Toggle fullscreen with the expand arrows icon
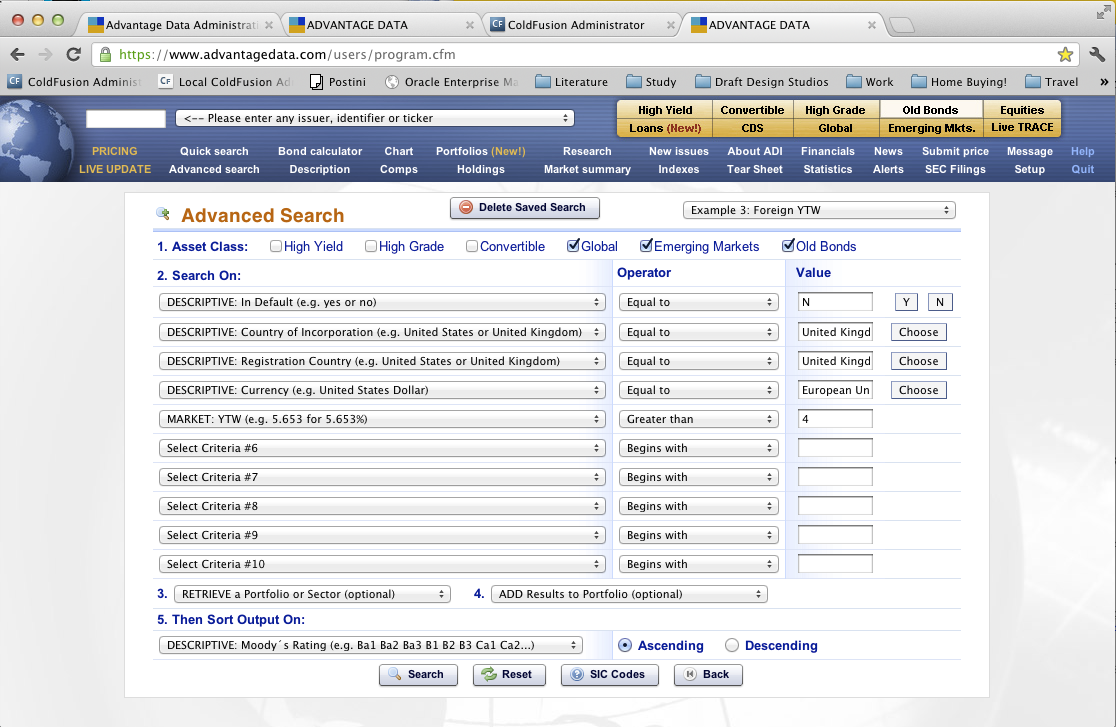This screenshot has width=1116, height=727. point(1103,12)
